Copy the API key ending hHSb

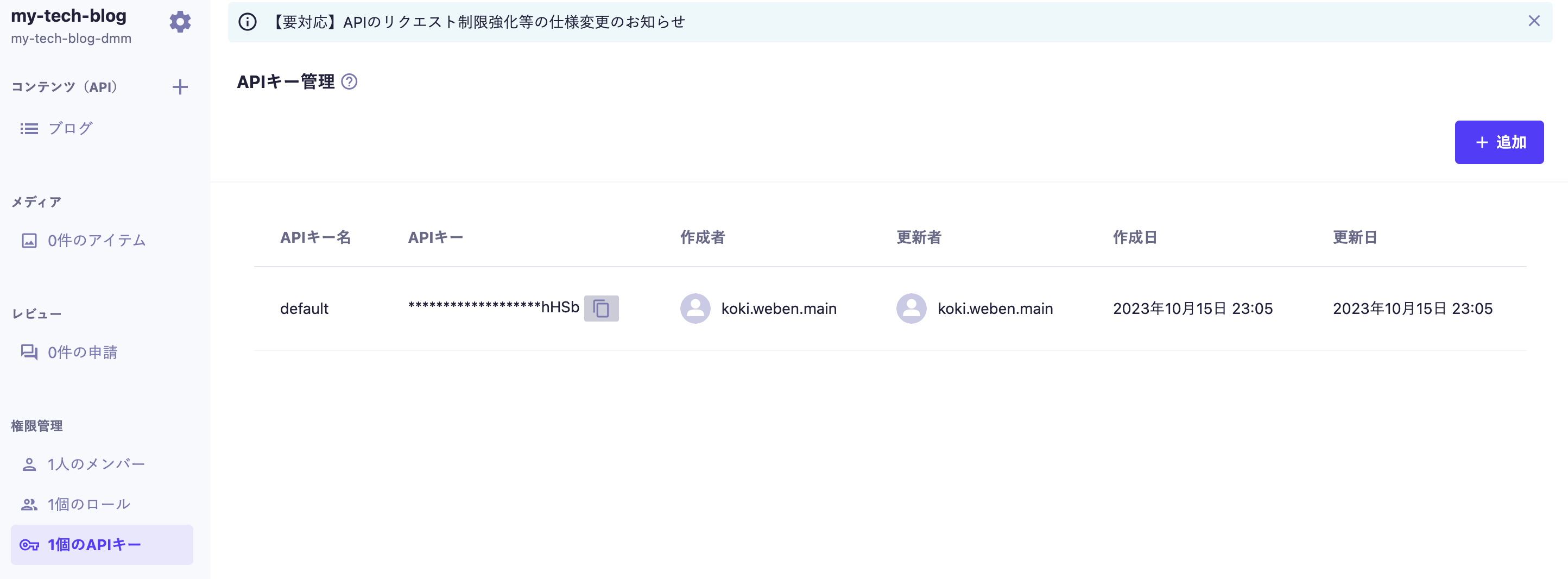tap(602, 309)
